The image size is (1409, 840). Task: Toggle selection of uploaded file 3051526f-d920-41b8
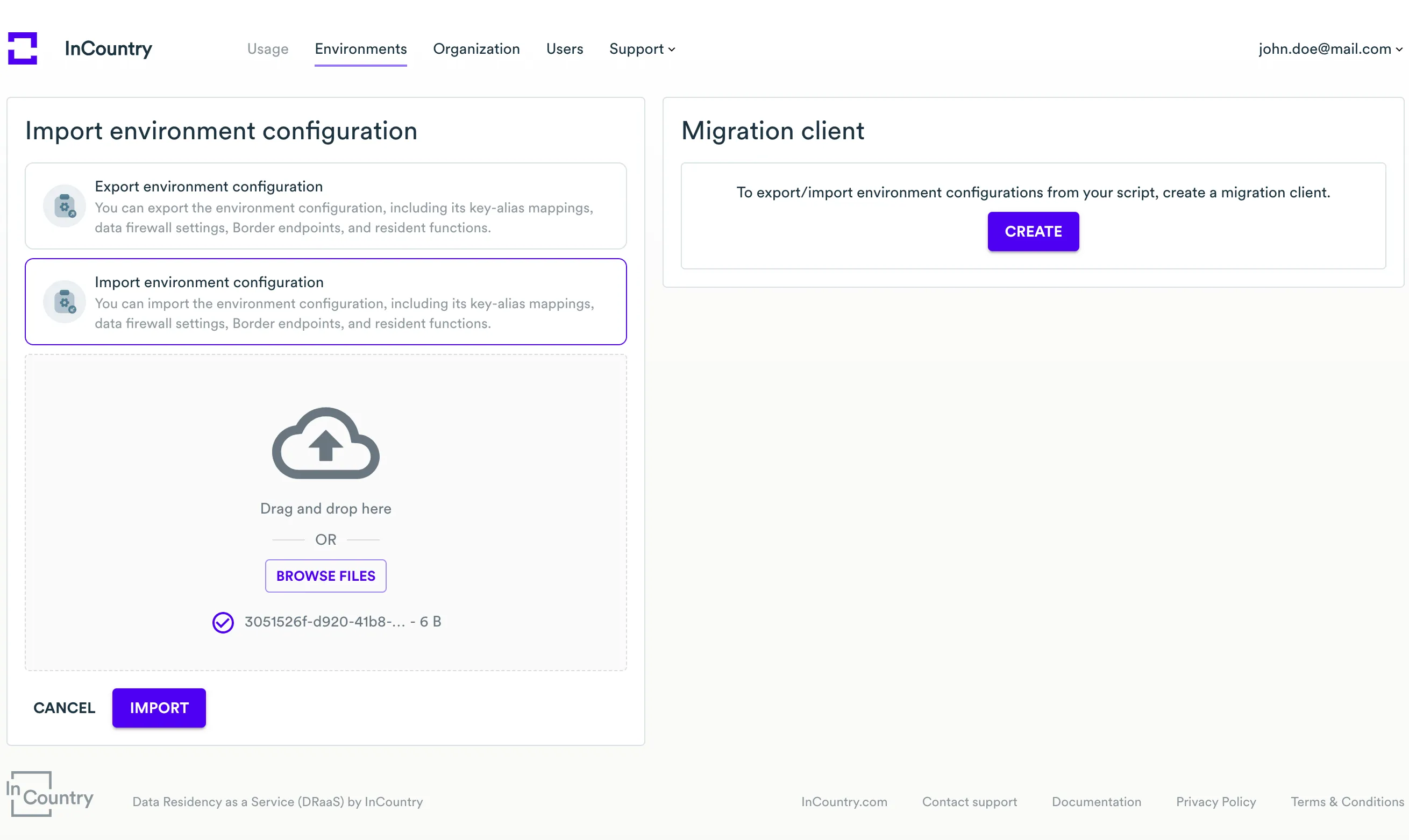click(x=342, y=622)
